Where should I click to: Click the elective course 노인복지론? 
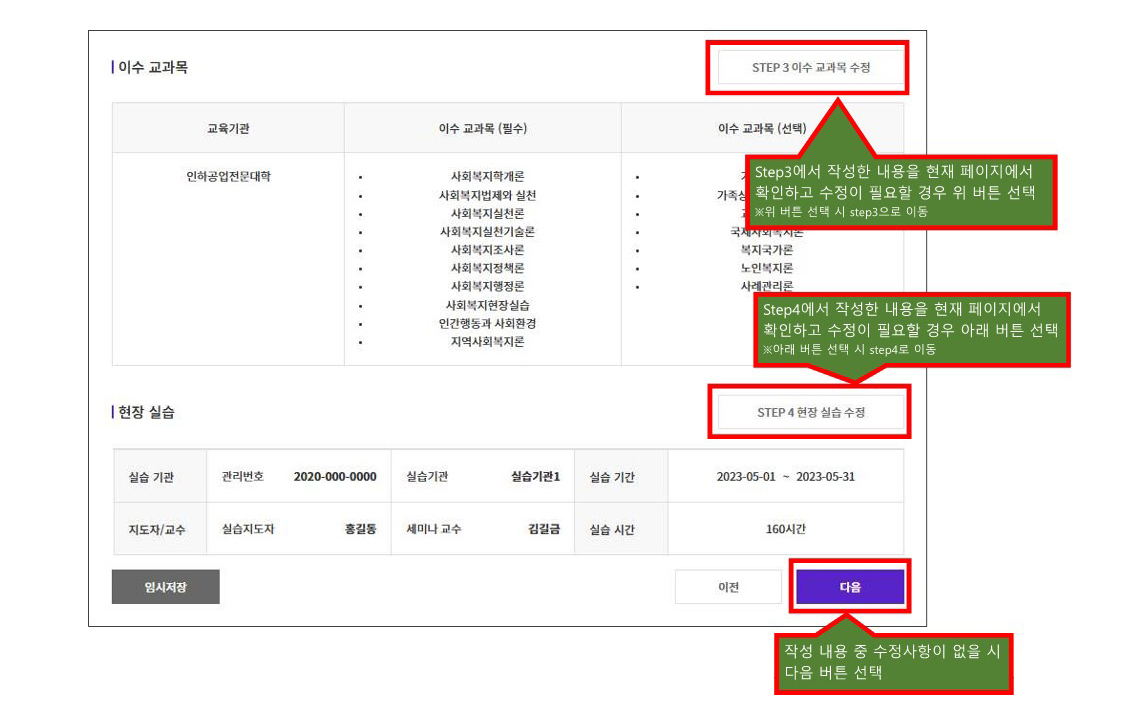pyautogui.click(x=767, y=268)
